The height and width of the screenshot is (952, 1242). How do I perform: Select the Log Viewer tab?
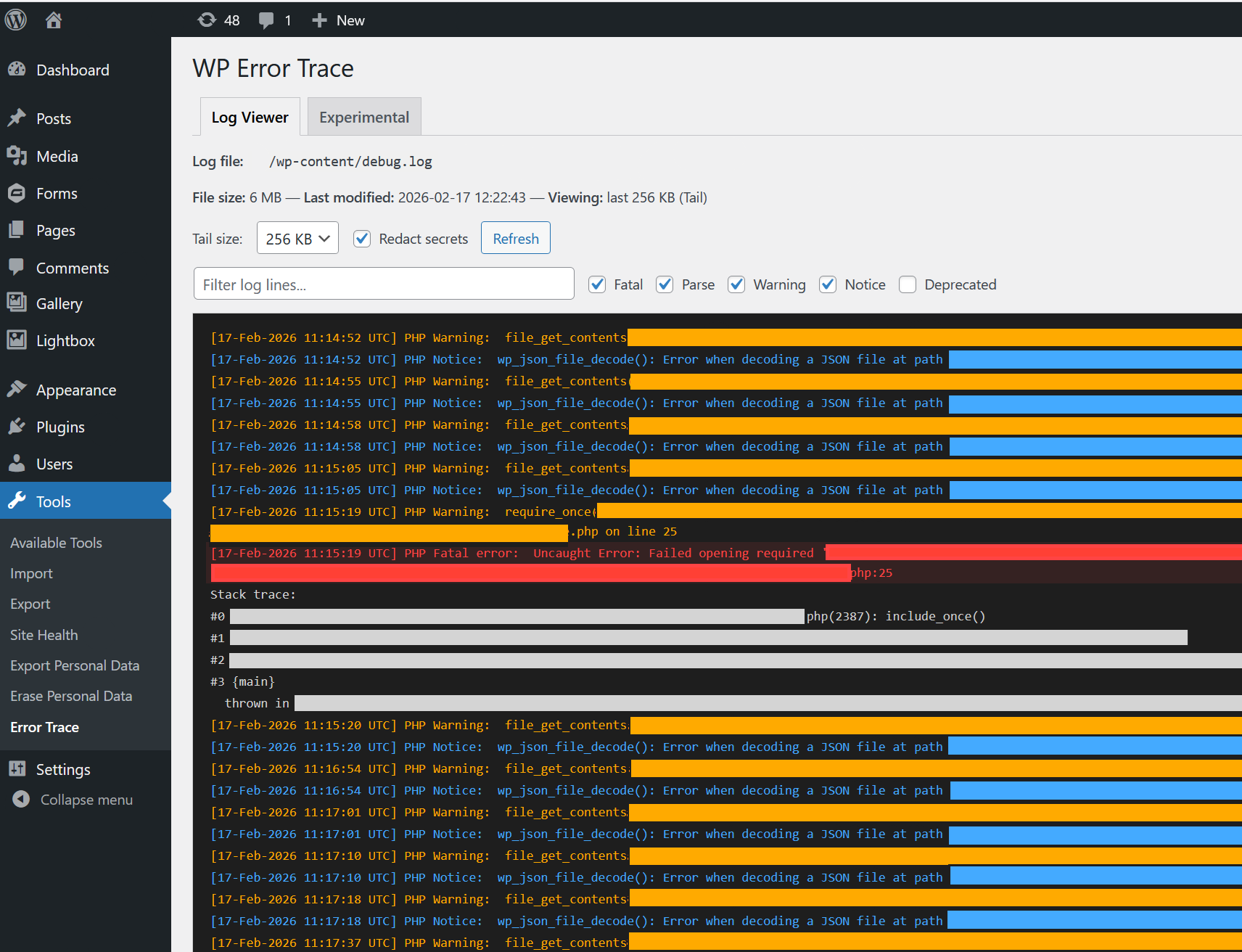pyautogui.click(x=250, y=116)
